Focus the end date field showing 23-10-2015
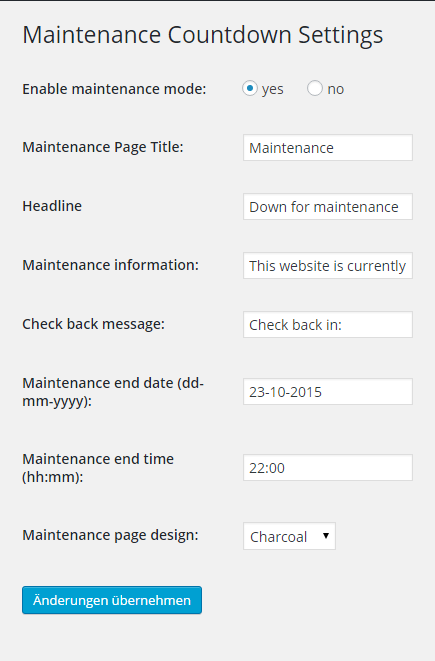 click(x=328, y=392)
